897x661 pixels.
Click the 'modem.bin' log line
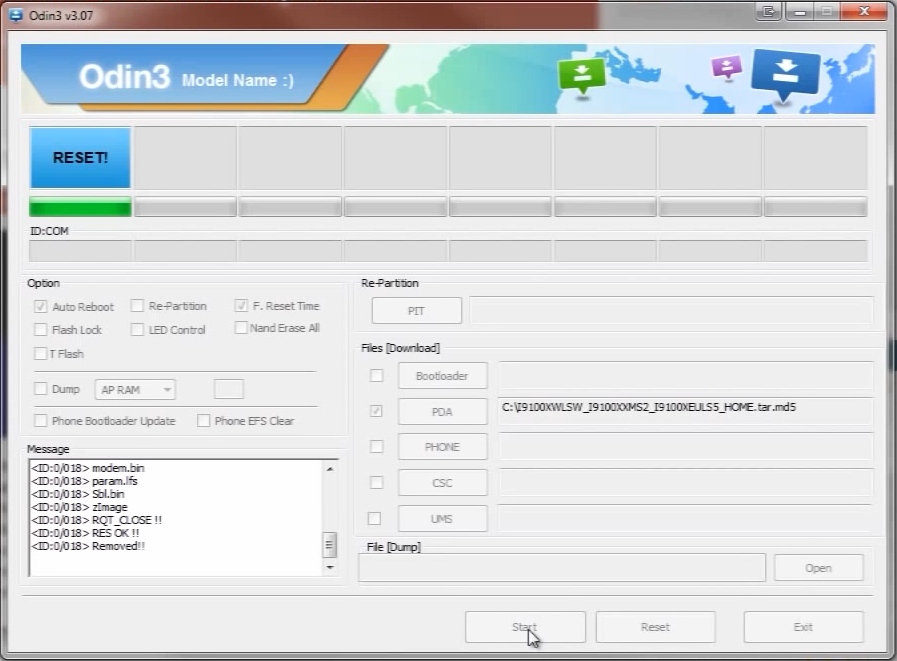click(88, 468)
